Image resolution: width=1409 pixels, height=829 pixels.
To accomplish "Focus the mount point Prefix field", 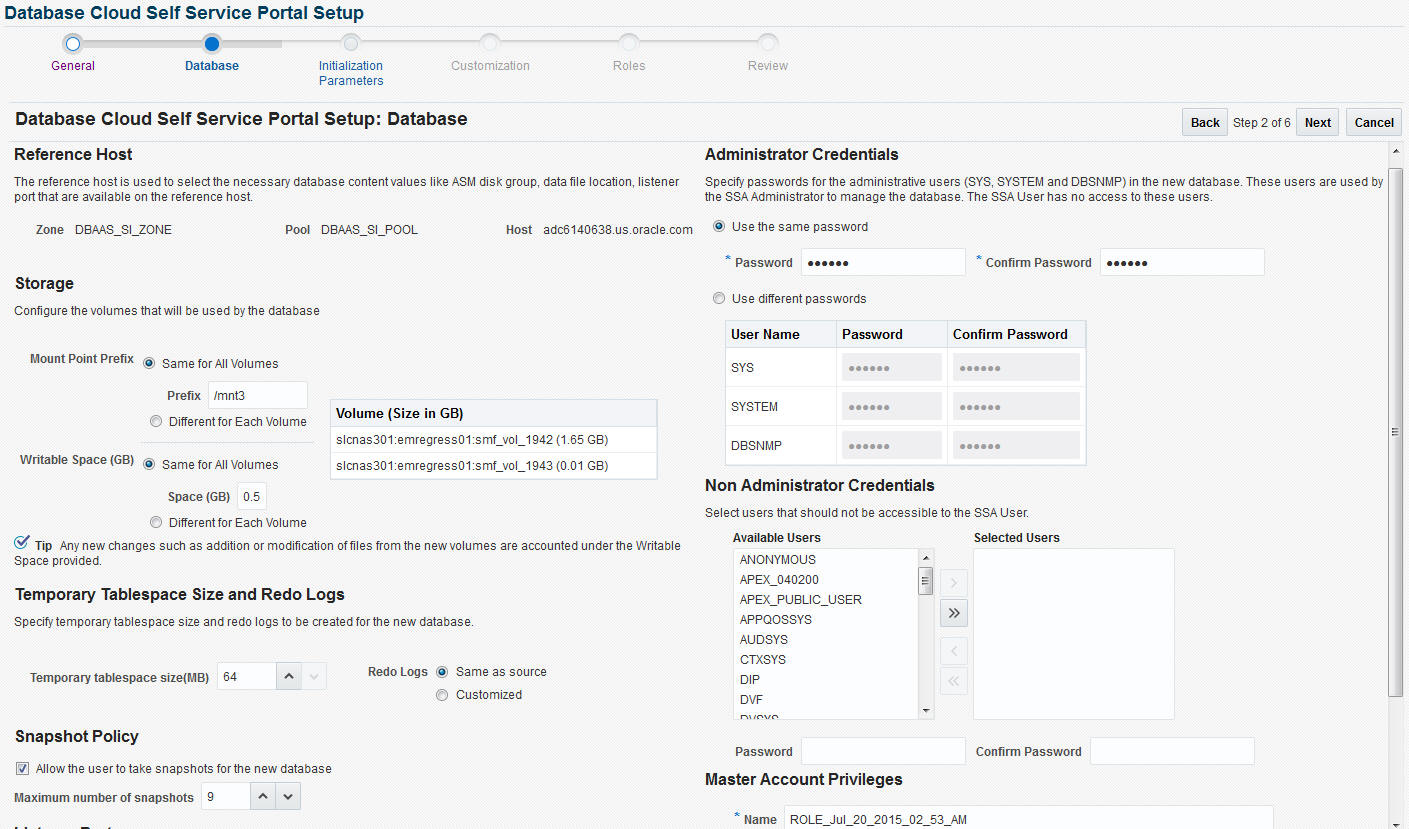I will pos(258,395).
